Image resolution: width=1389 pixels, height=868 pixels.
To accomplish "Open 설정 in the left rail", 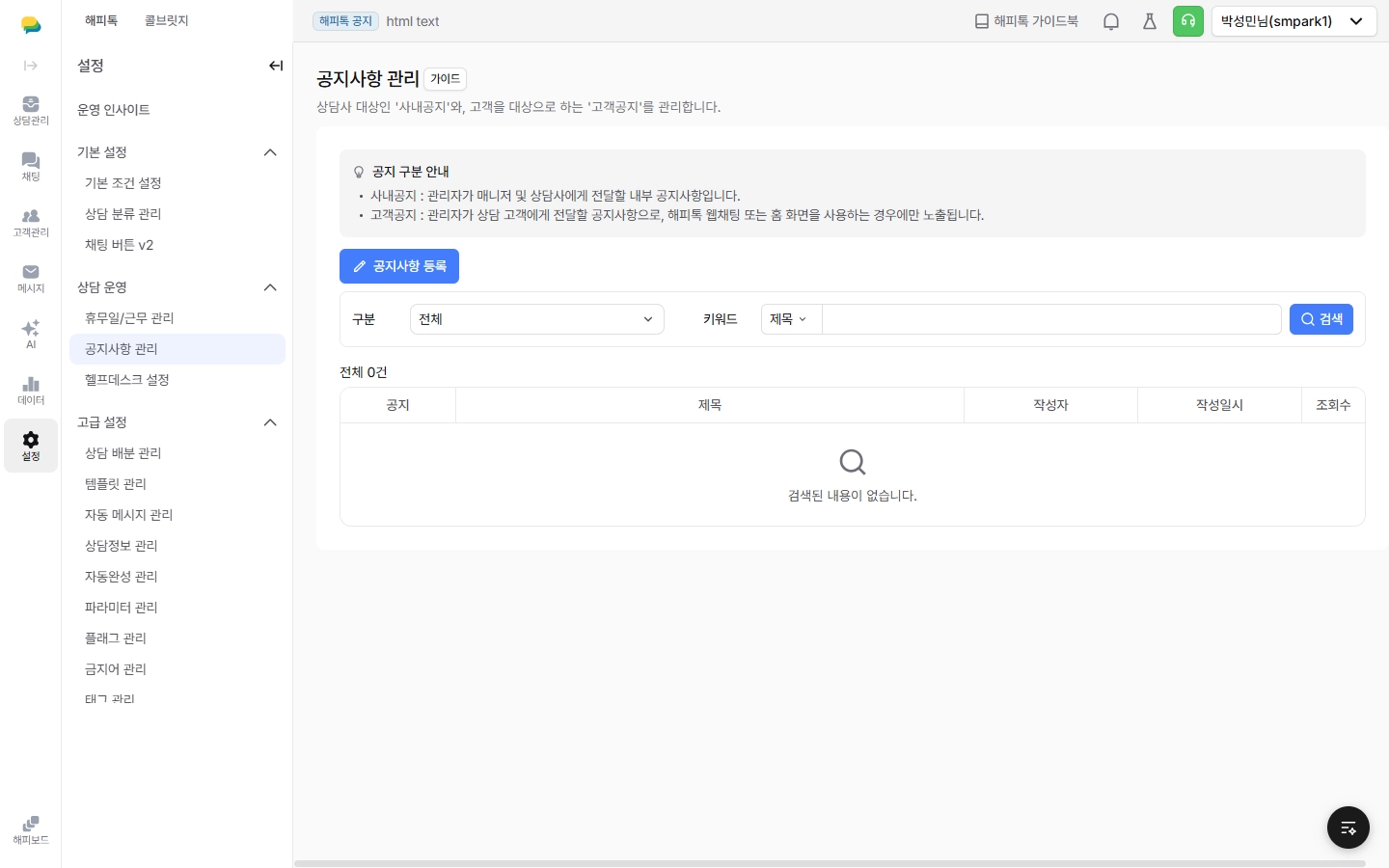I will click(31, 446).
